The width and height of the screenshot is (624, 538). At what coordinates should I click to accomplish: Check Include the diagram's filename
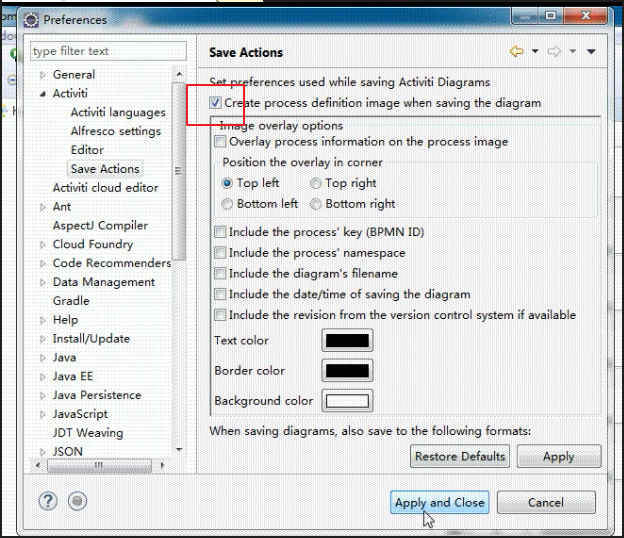click(220, 273)
